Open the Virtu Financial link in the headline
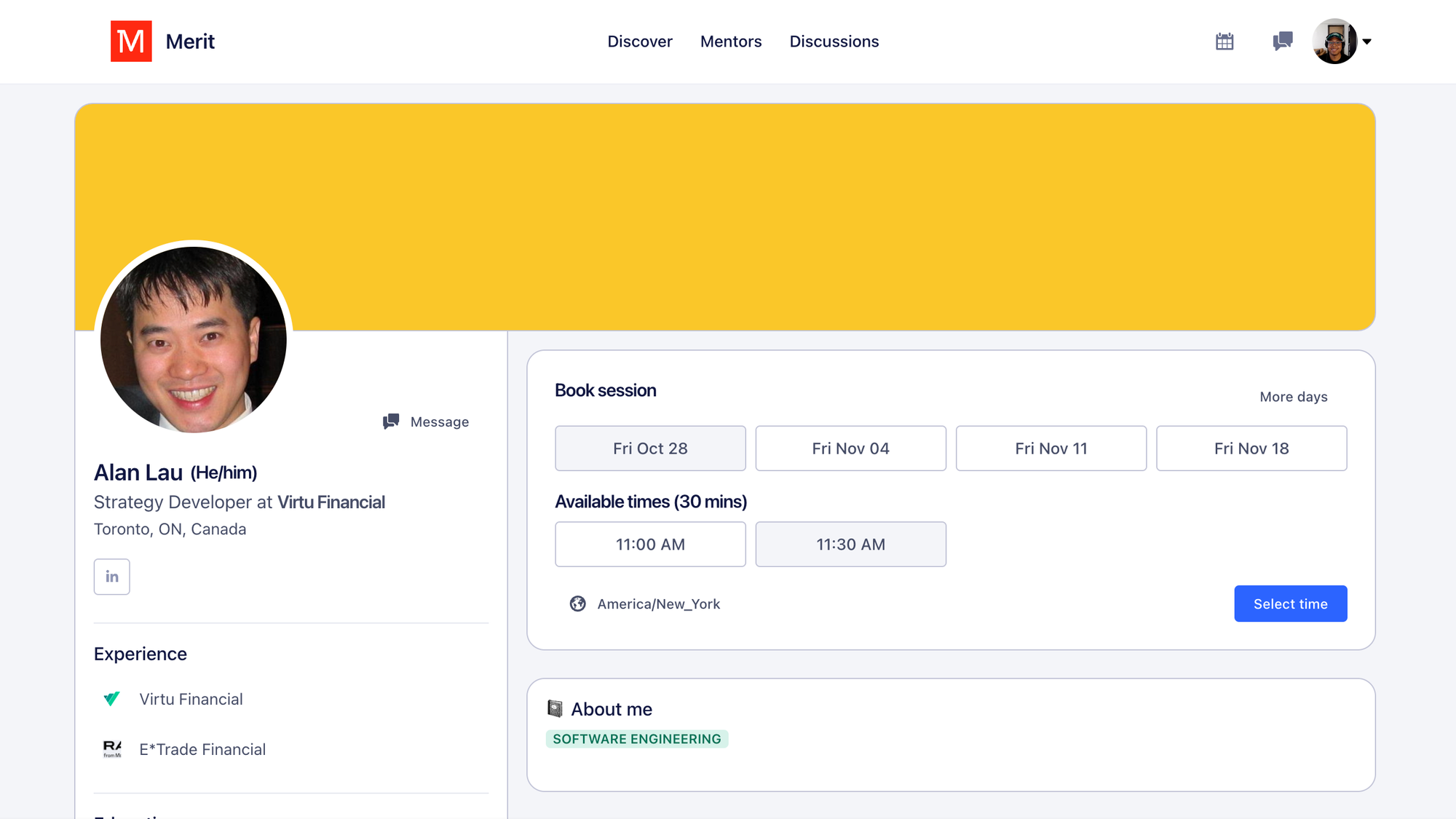The image size is (1456, 819). coord(331,502)
